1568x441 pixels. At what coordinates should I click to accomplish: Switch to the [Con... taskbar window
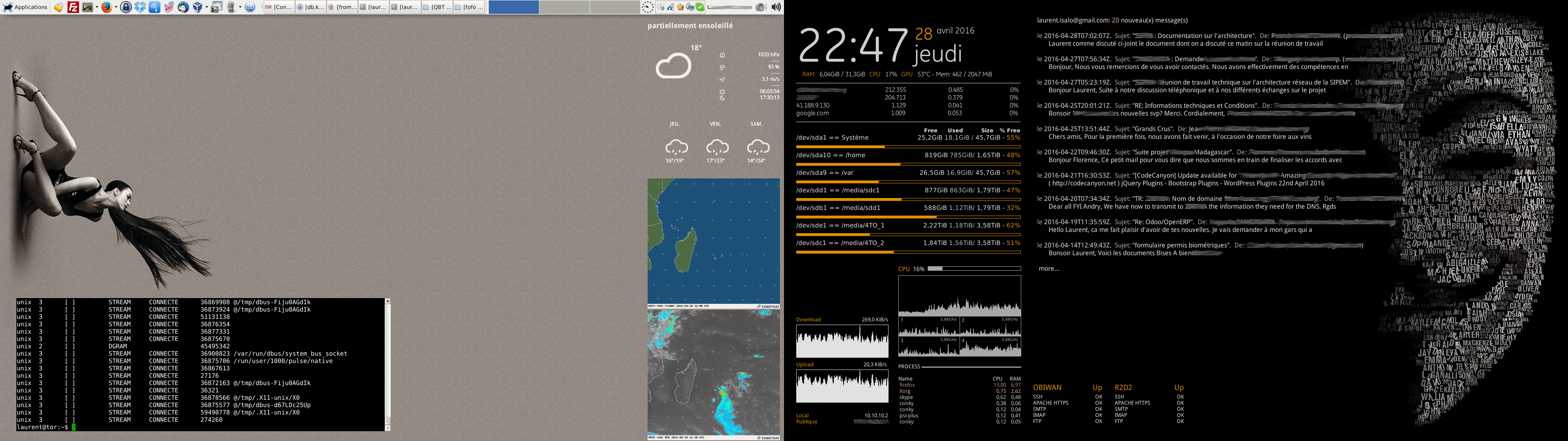[x=279, y=7]
